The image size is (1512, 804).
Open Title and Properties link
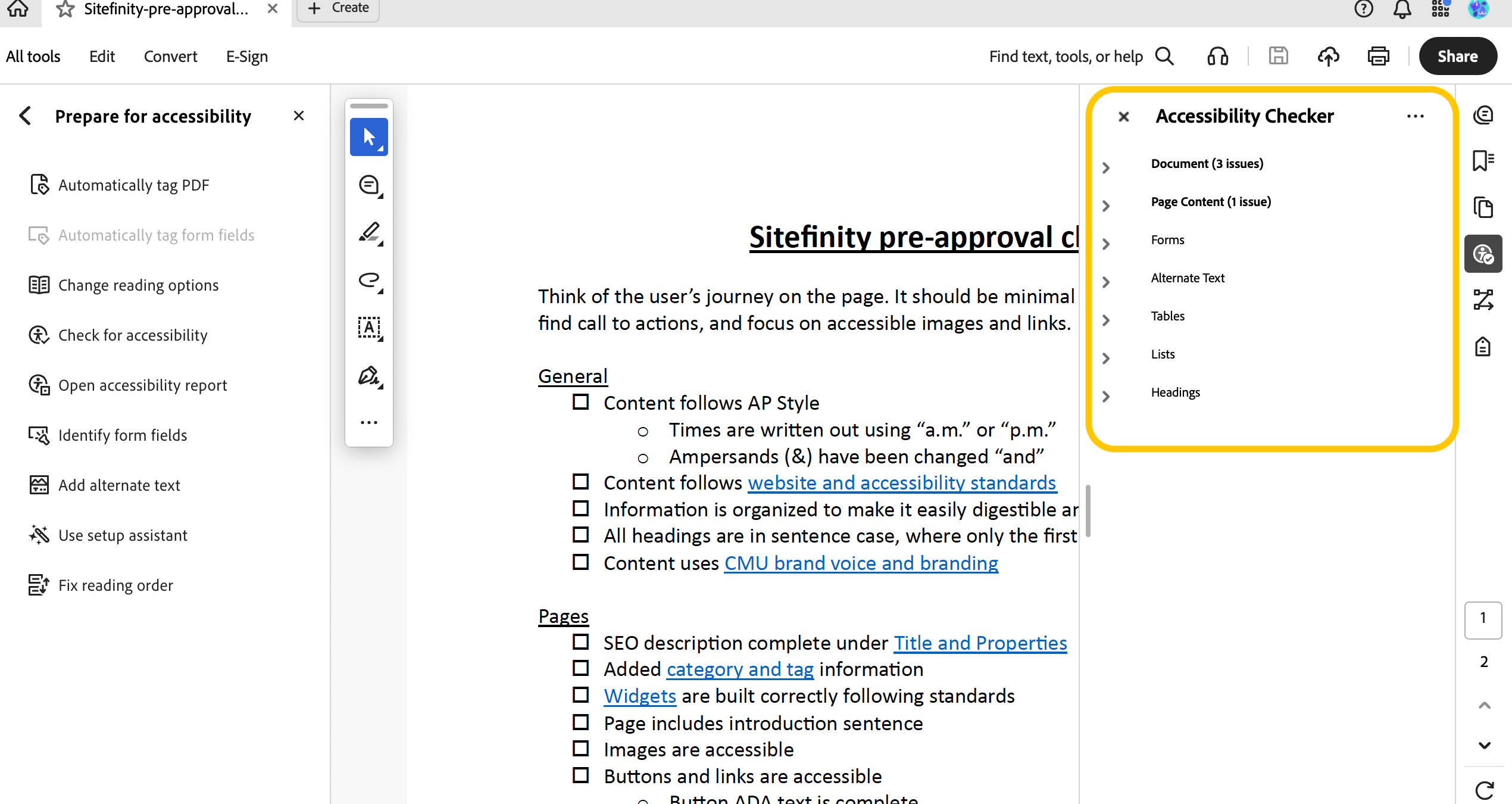pyautogui.click(x=980, y=643)
